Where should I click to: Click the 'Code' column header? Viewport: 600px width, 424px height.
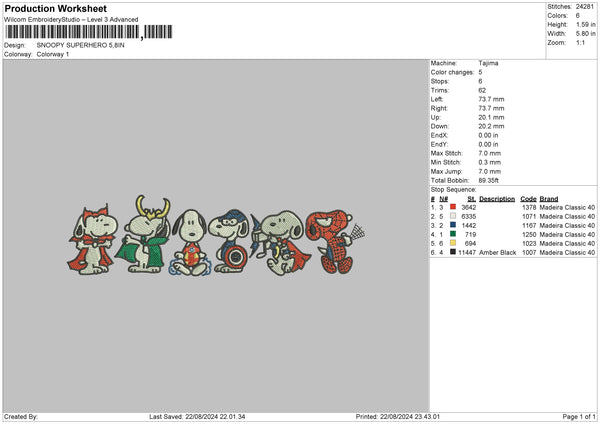(528, 199)
